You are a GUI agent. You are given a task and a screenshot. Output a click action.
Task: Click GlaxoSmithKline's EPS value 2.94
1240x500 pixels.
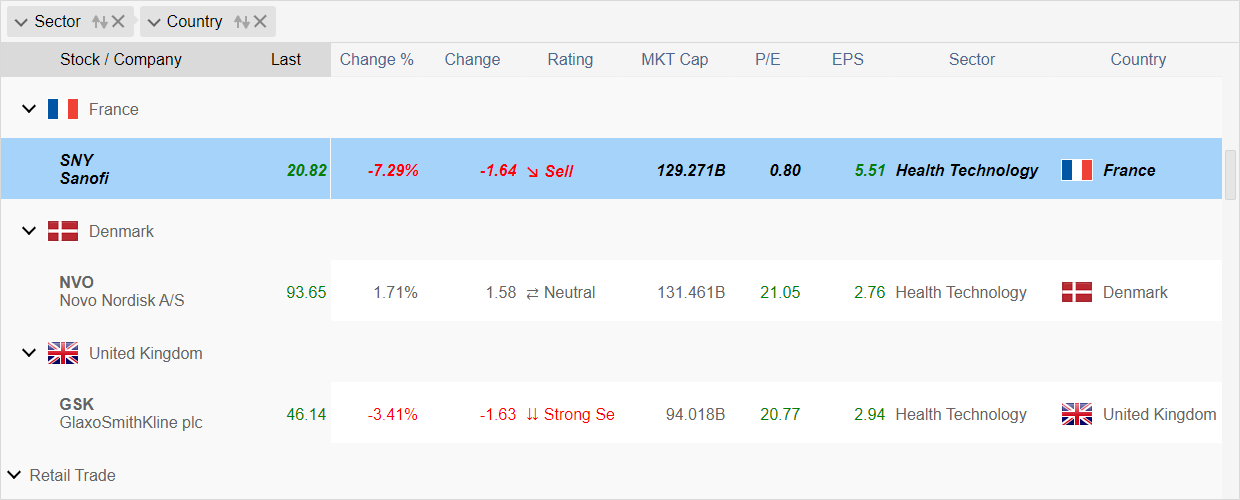tap(870, 414)
